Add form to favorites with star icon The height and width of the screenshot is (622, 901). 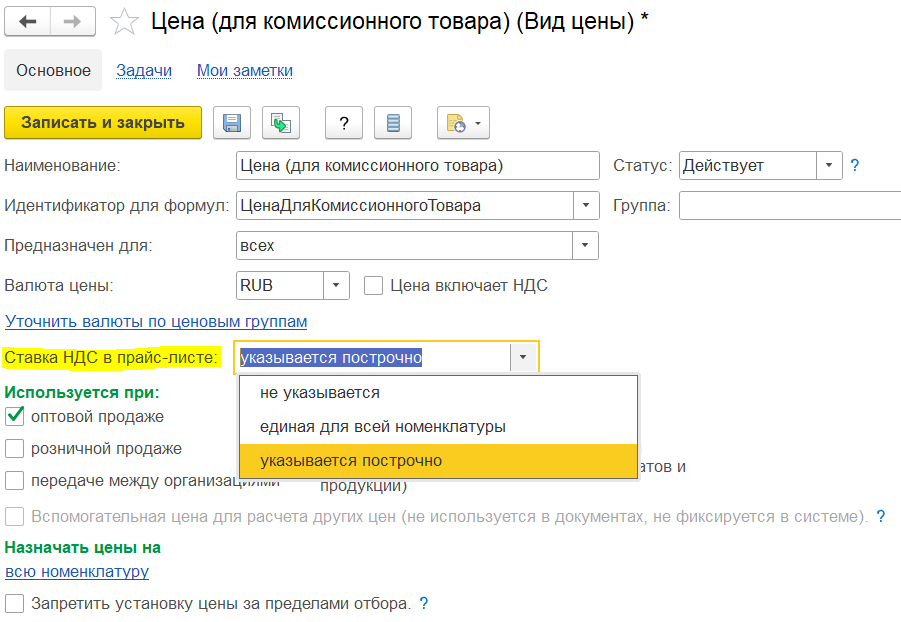click(124, 21)
